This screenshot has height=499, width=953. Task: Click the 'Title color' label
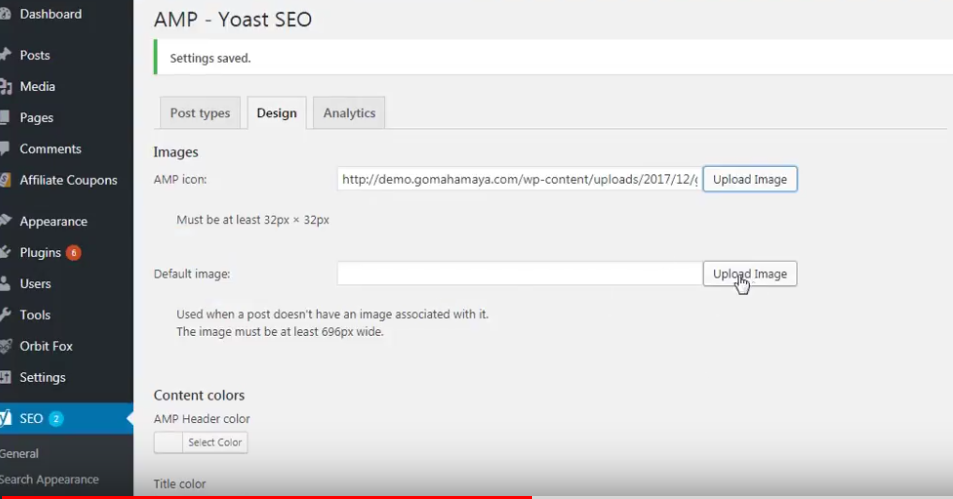pyautogui.click(x=179, y=484)
